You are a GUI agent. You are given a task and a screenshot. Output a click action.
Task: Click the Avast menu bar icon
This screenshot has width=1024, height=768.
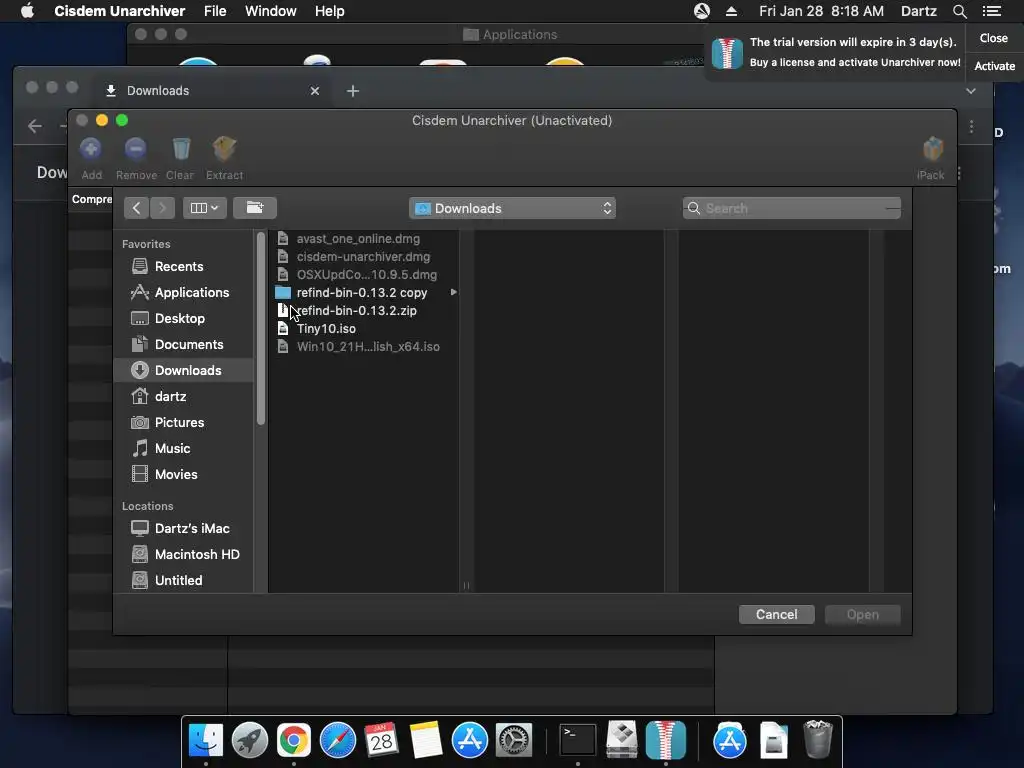[x=701, y=11]
